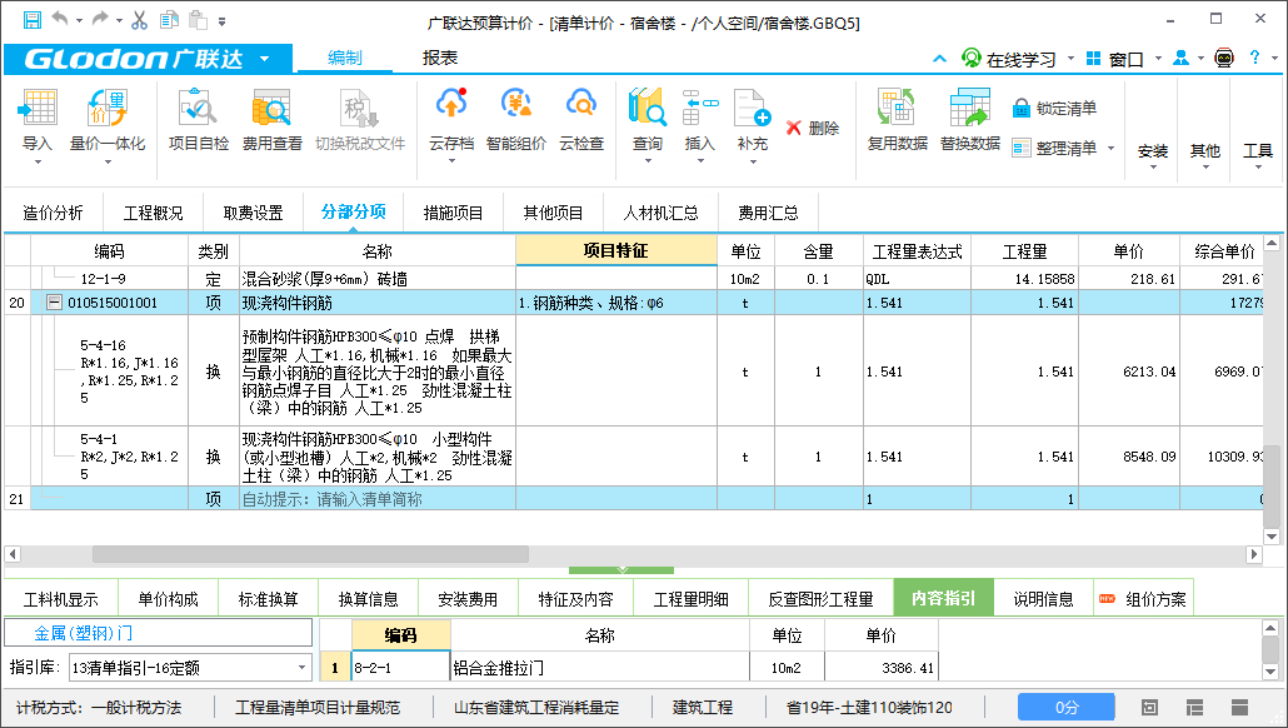1288x728 pixels.
Task: Open 在线学习 online learning
Action: coord(1008,59)
